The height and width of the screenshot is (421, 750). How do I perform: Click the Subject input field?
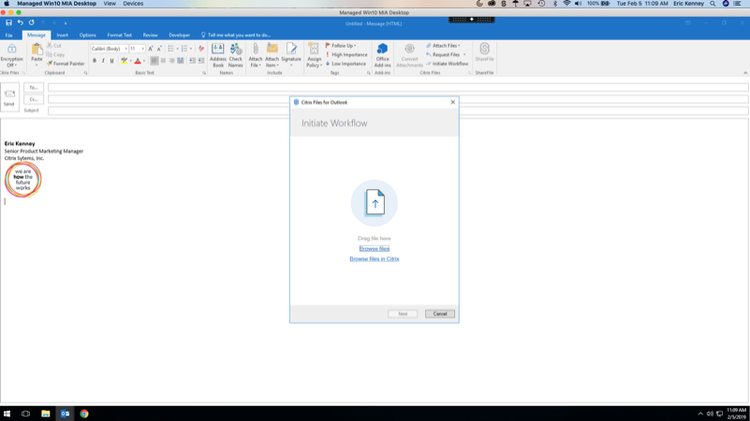point(398,111)
